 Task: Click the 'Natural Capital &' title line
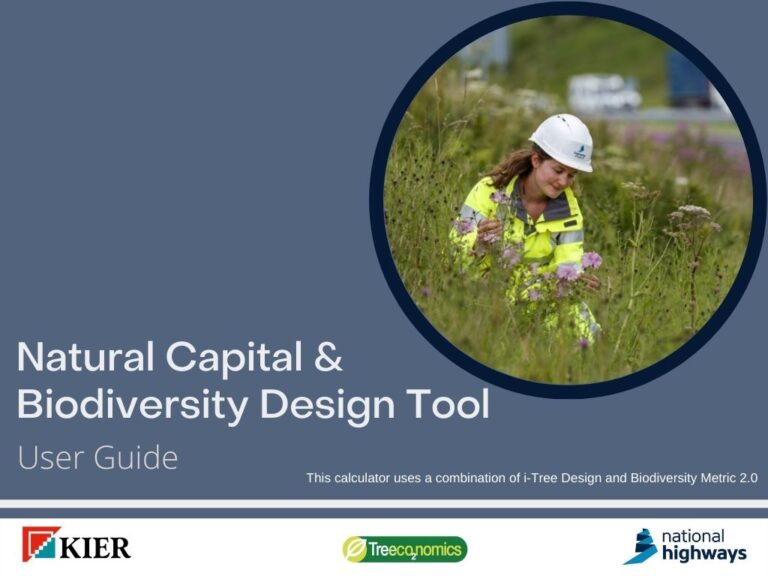pyautogui.click(x=180, y=357)
